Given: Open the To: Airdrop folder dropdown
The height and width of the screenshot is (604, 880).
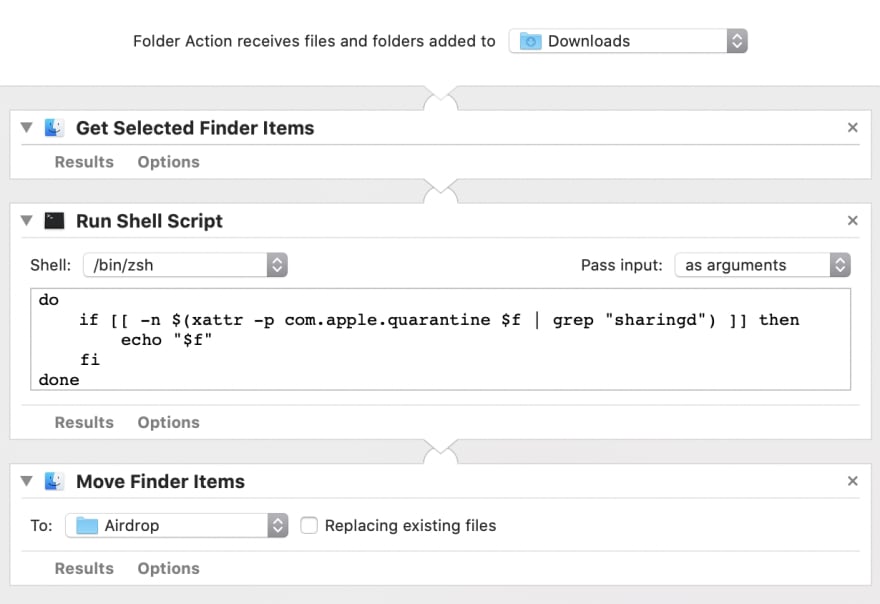Looking at the screenshot, I should tap(177, 525).
